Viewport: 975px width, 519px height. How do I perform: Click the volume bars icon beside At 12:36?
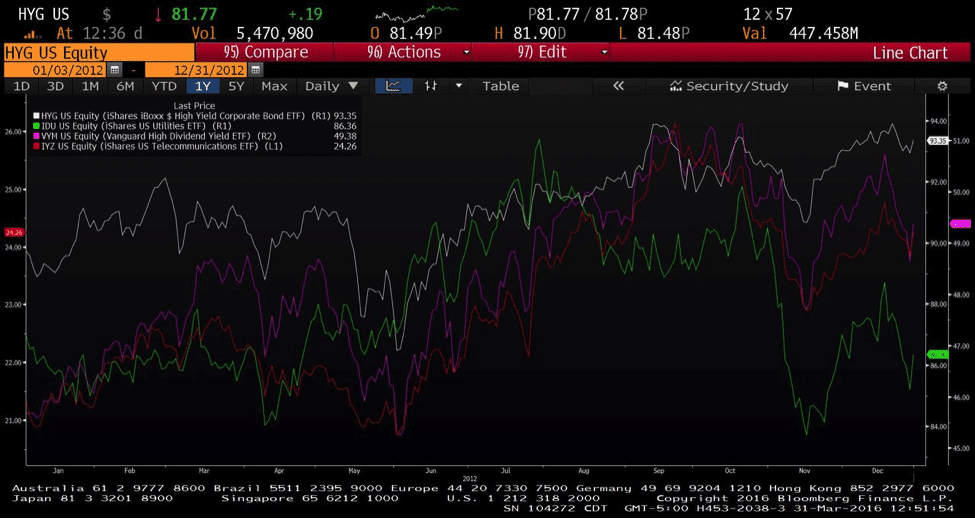(x=33, y=34)
